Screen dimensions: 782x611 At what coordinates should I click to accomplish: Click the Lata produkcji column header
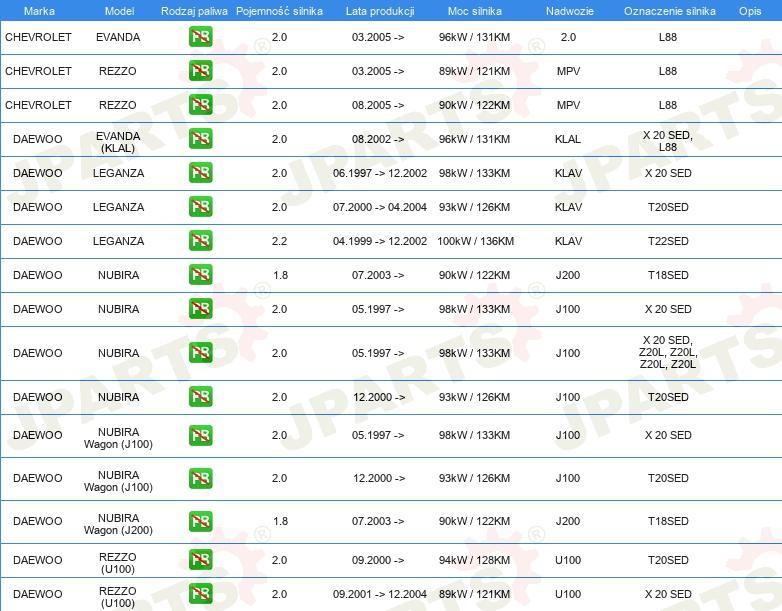pyautogui.click(x=380, y=11)
